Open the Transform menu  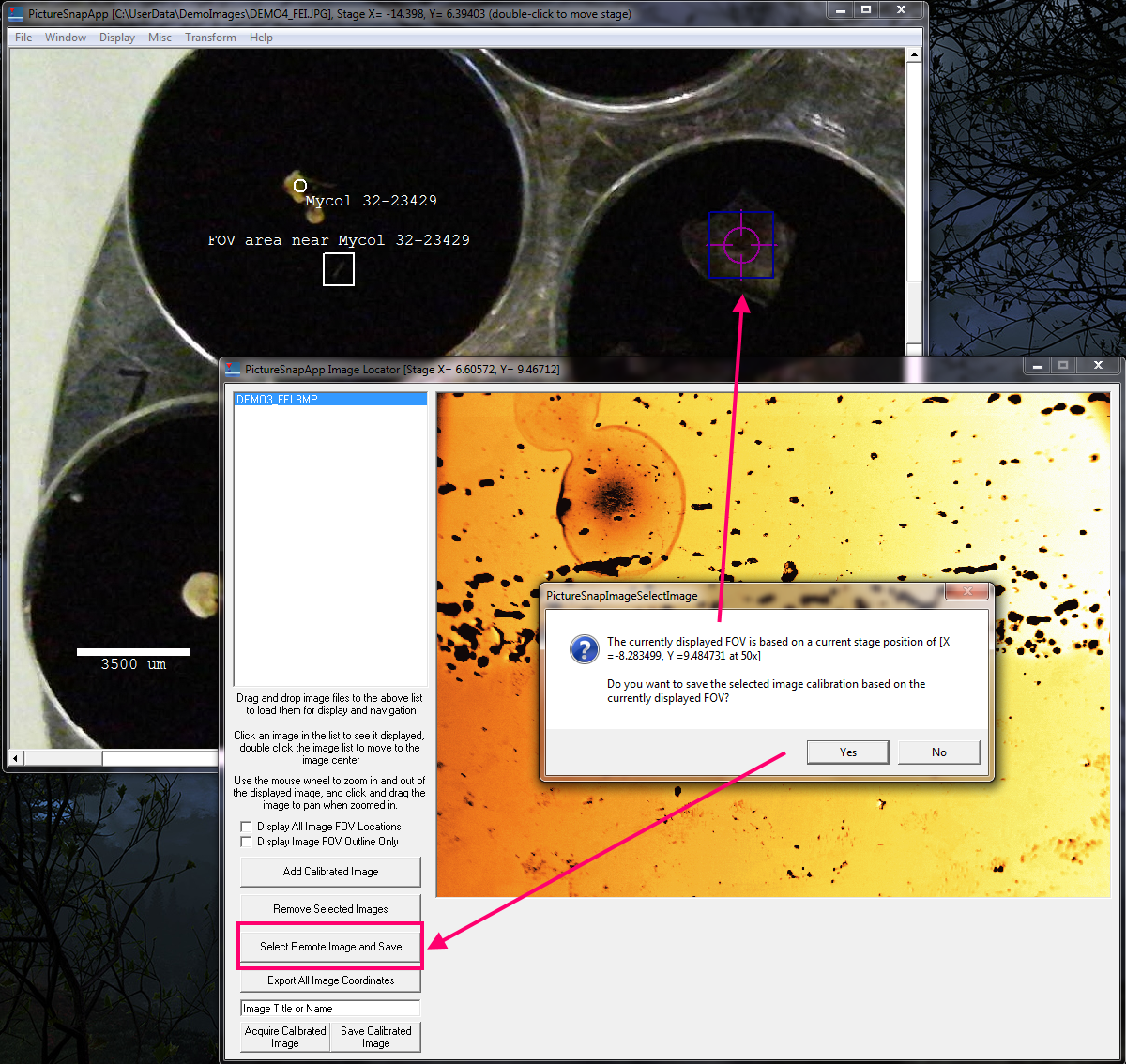coord(210,38)
